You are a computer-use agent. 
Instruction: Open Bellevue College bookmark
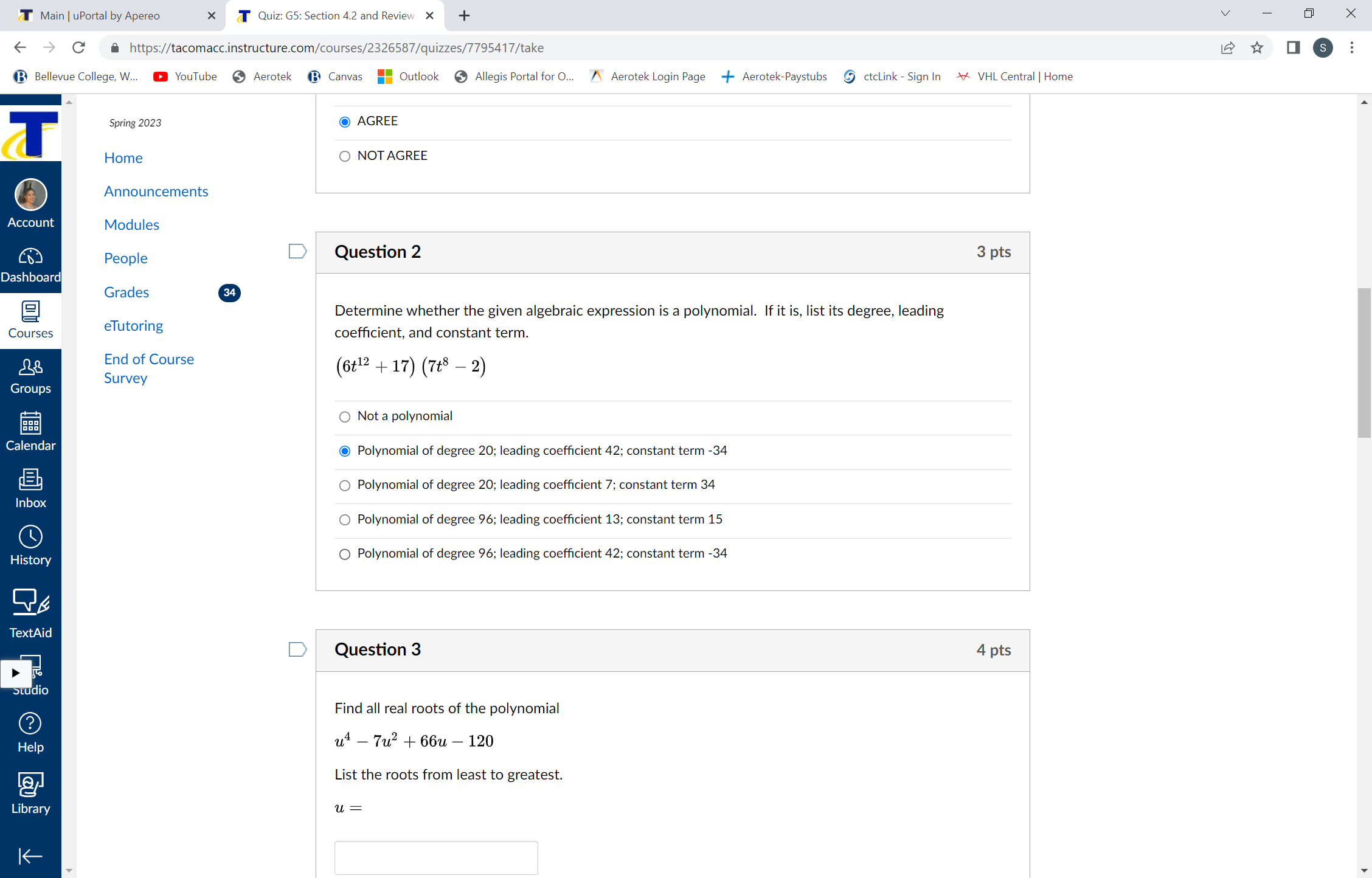[x=76, y=76]
